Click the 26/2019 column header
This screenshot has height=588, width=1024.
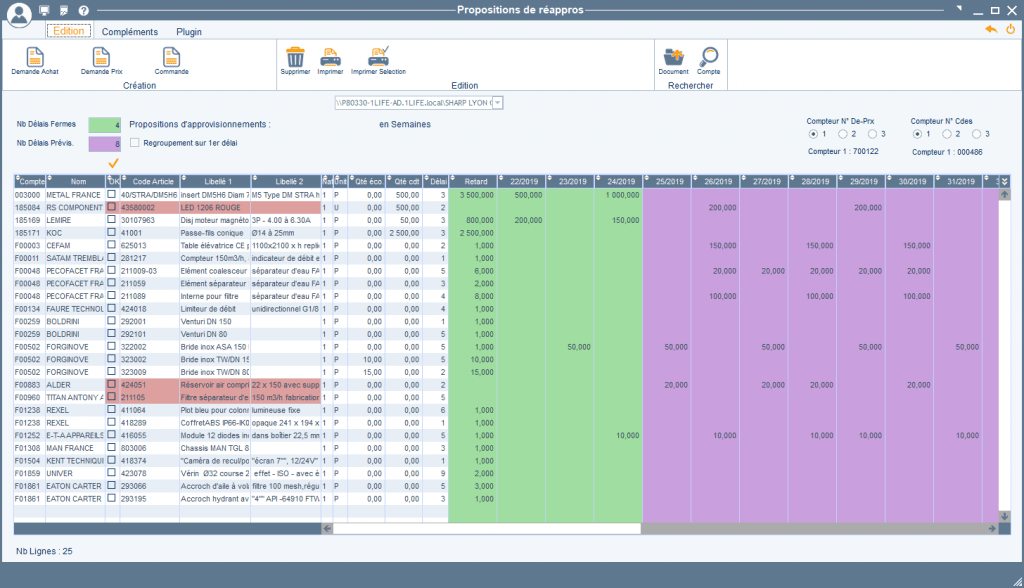(716, 182)
